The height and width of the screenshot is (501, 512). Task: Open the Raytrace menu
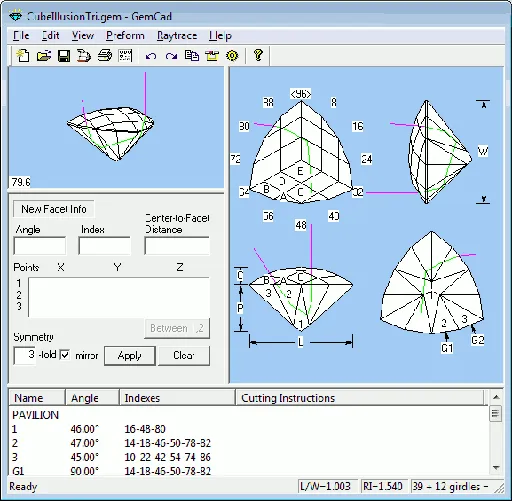[x=177, y=36]
